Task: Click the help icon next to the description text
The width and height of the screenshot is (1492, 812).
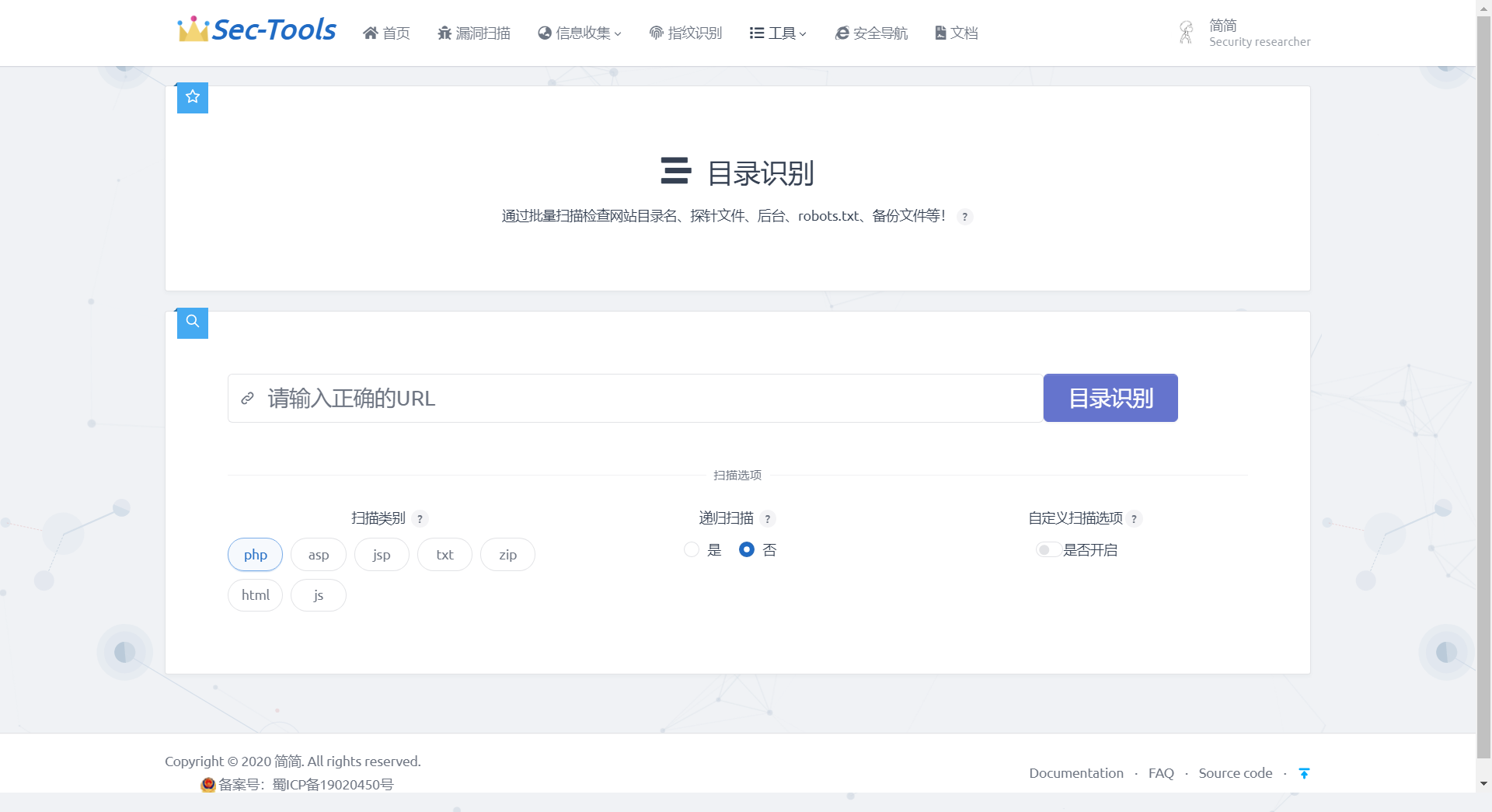Action: pos(964,217)
